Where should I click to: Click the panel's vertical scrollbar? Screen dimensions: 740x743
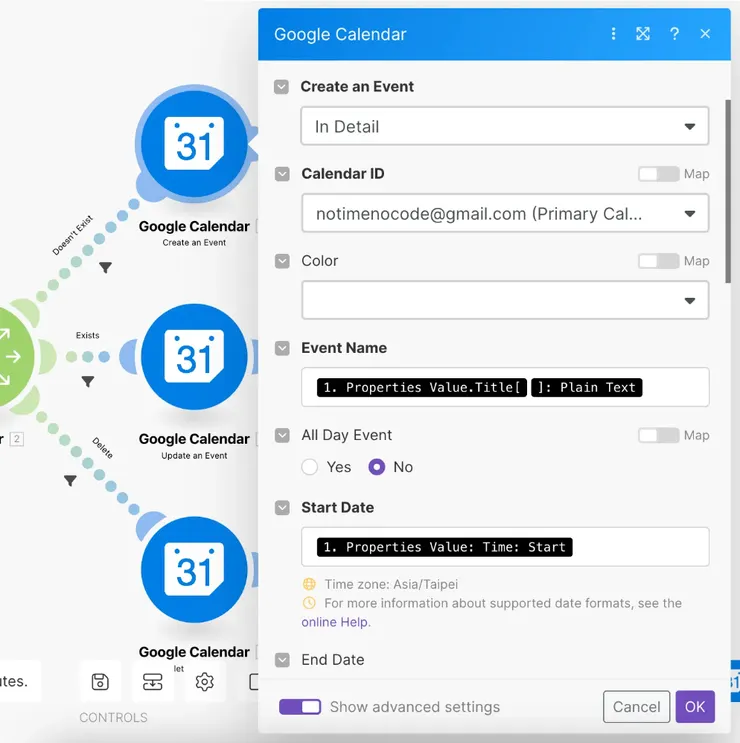728,191
